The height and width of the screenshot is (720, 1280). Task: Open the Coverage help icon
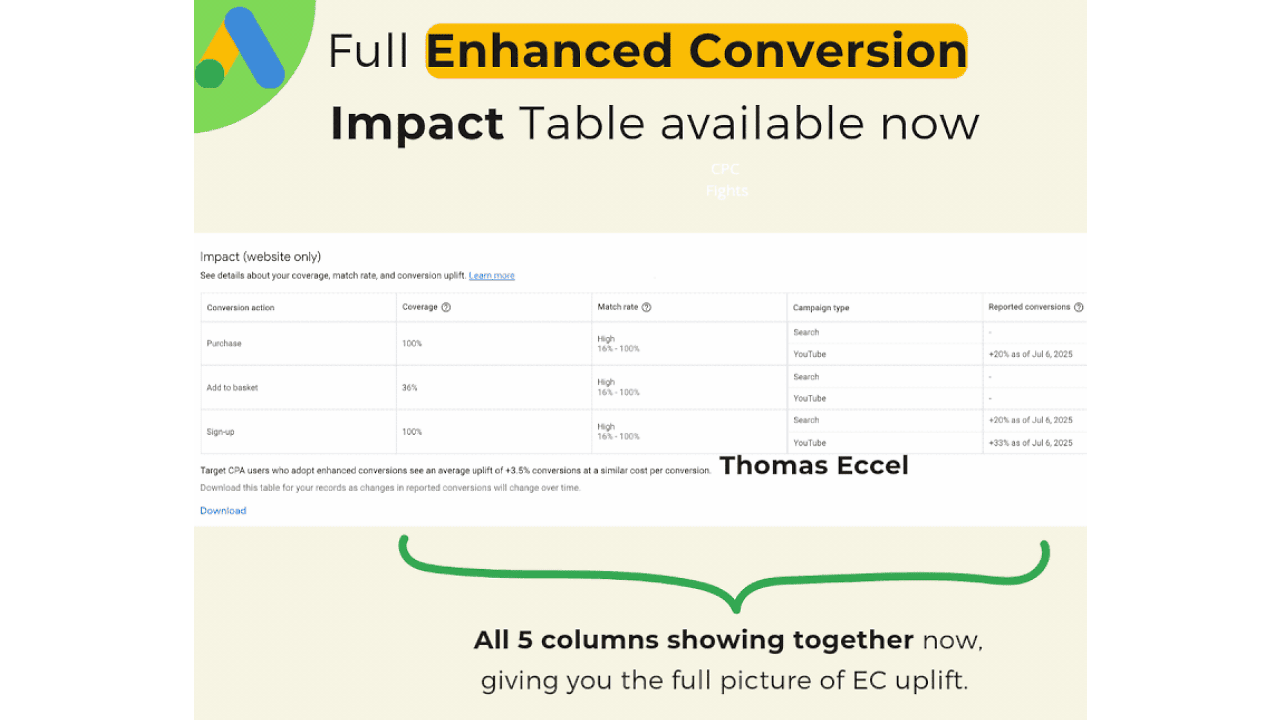pos(446,307)
